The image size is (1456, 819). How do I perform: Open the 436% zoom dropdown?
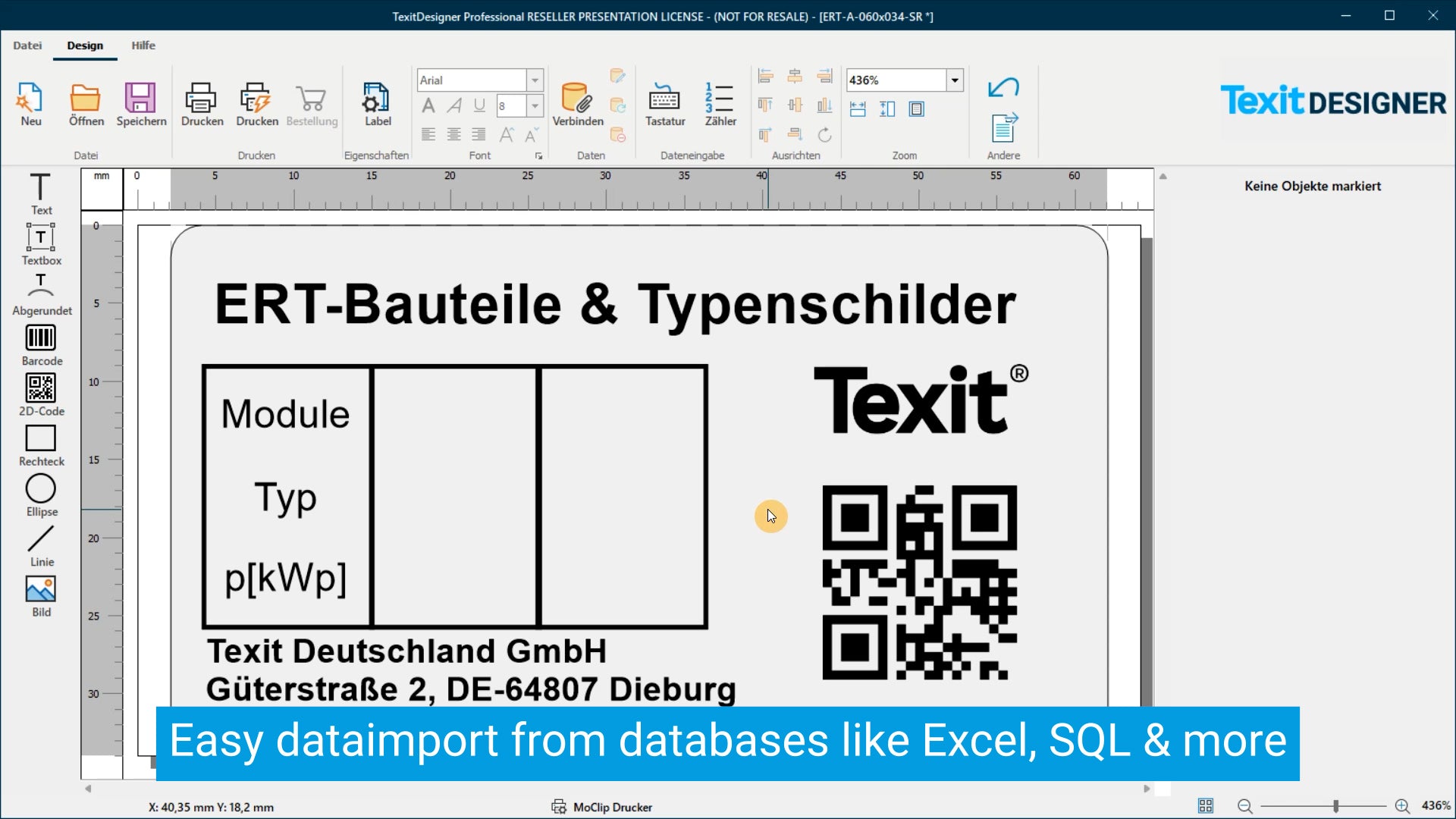(955, 80)
